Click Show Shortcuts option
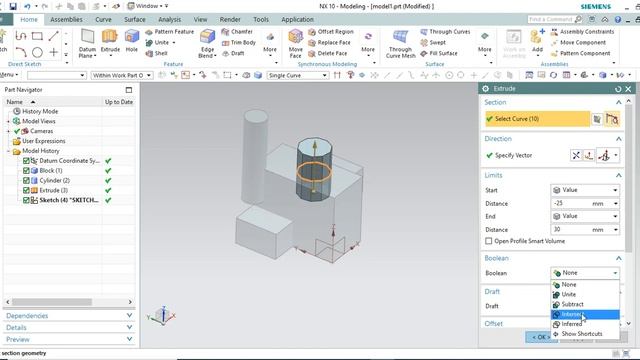 coord(585,334)
